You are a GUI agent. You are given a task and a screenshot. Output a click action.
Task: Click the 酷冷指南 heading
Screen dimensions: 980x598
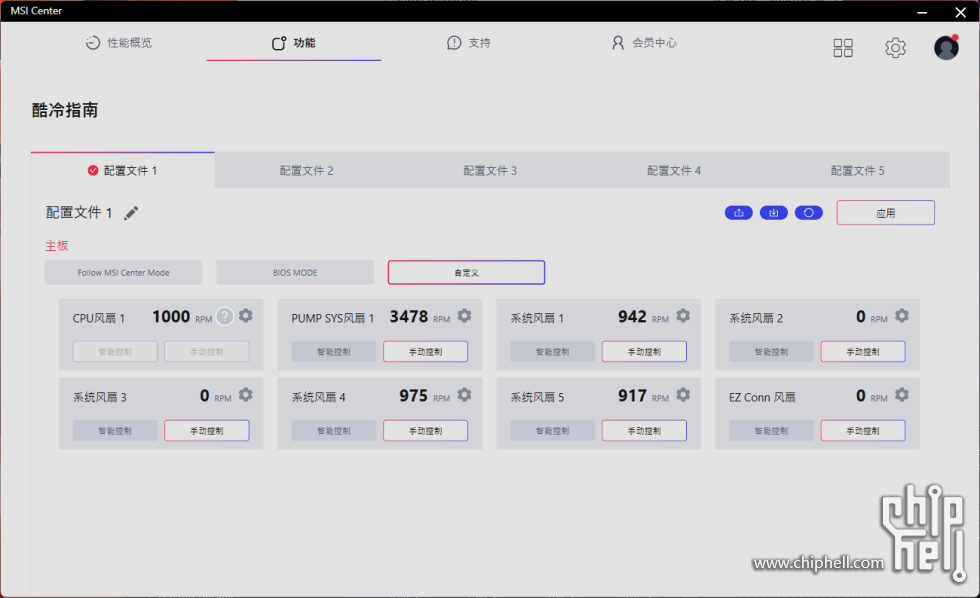65,110
